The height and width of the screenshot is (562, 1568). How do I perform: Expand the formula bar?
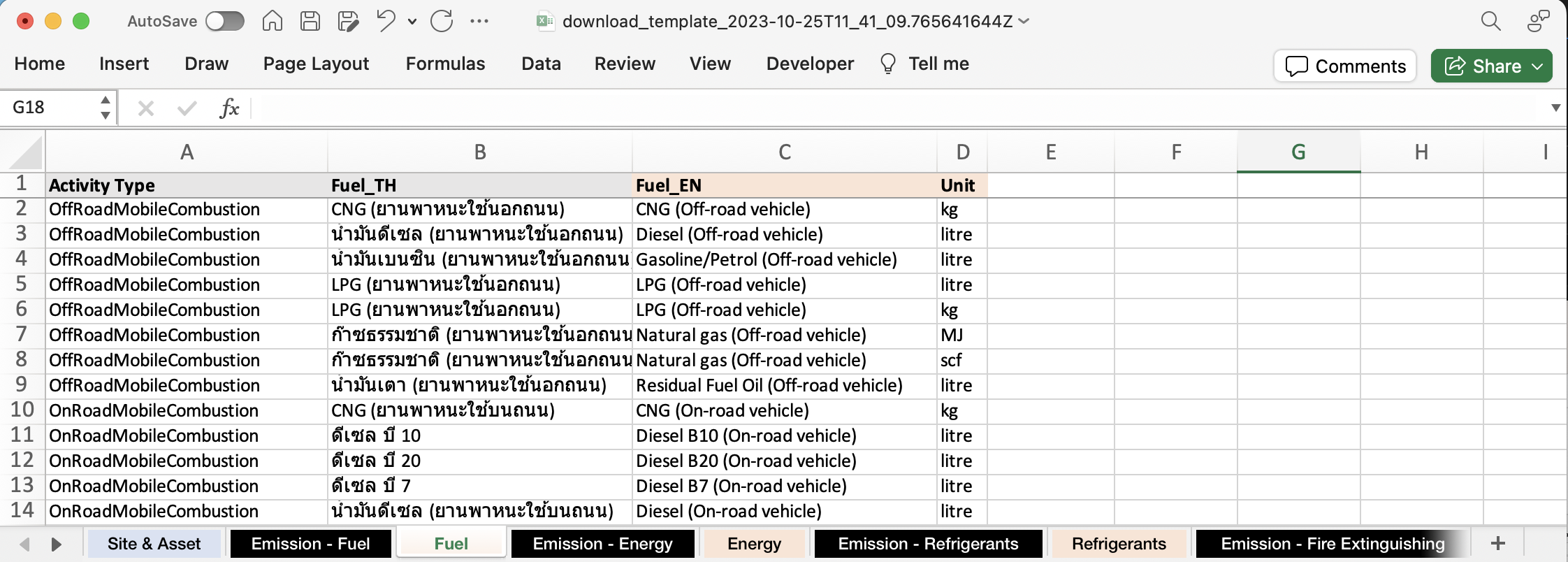click(1555, 108)
